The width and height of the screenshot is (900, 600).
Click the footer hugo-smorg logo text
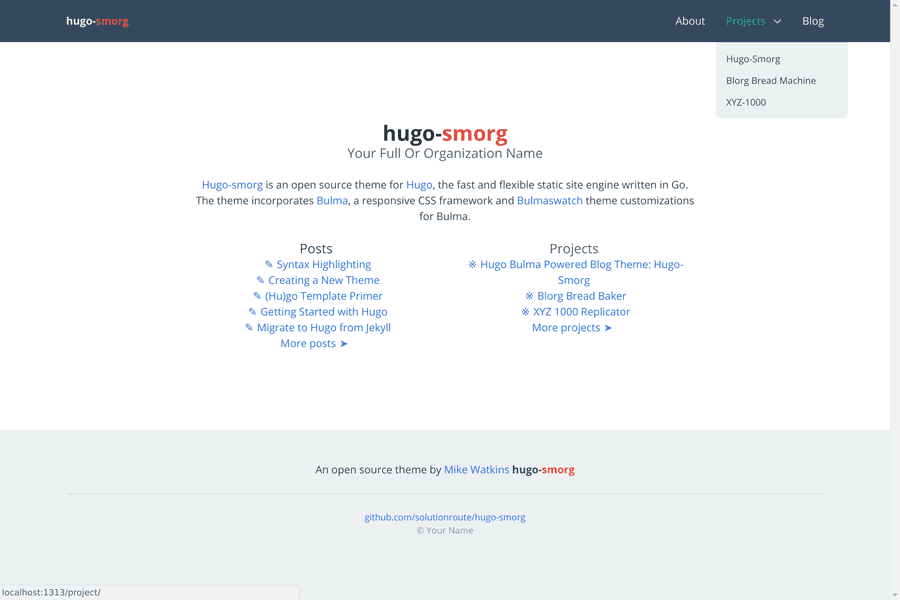point(543,470)
